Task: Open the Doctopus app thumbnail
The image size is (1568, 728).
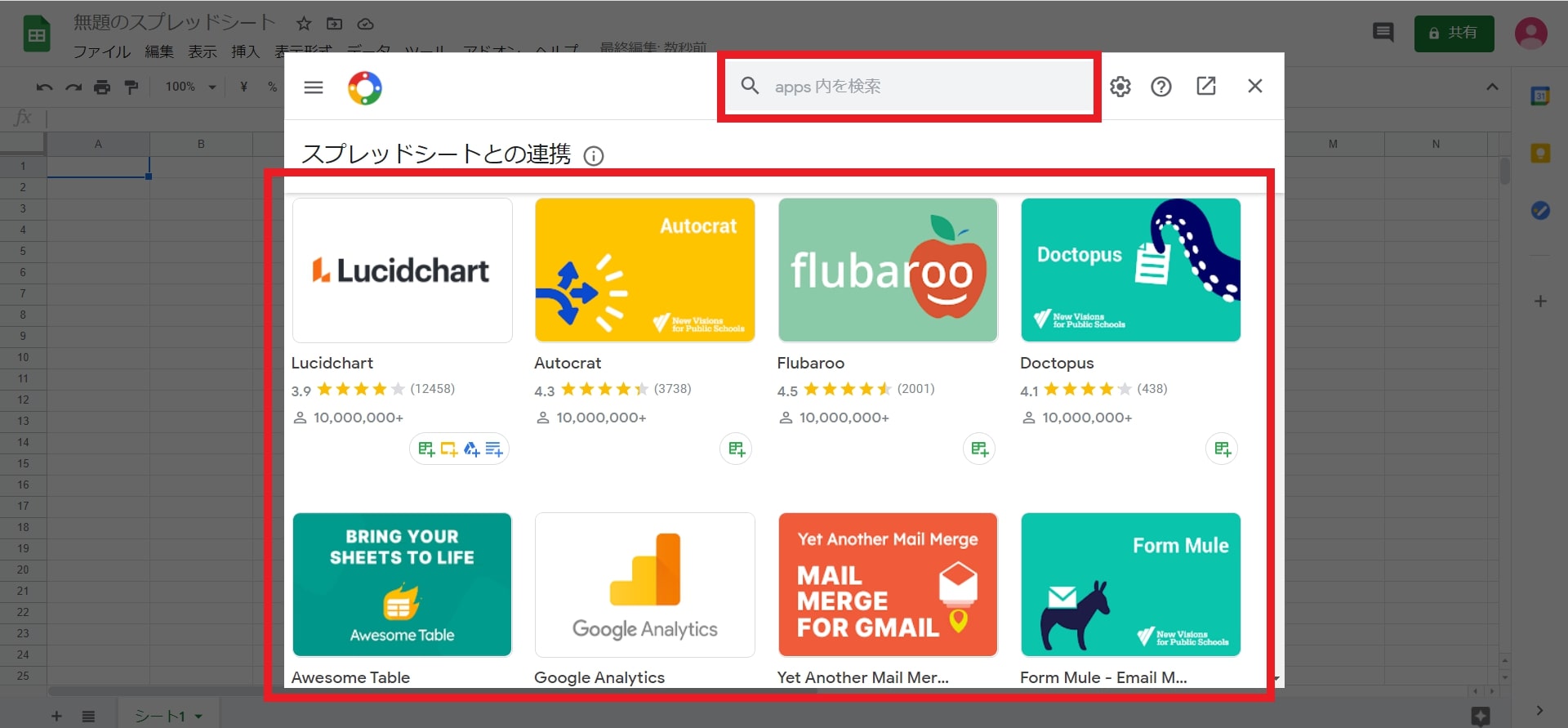Action: tap(1131, 270)
